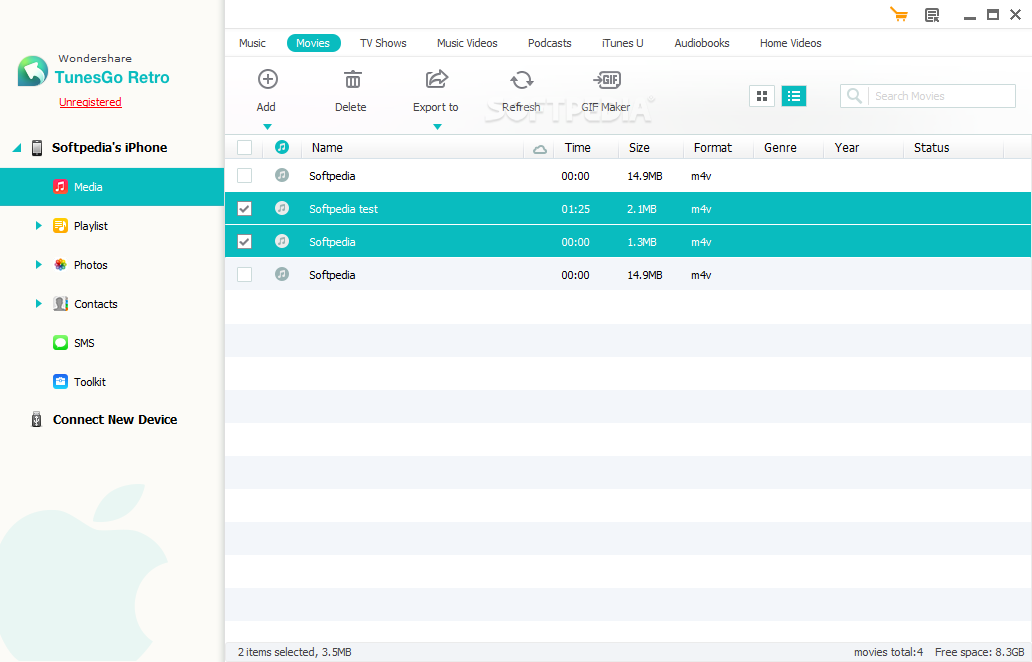
Task: Click "2 items selected, 3.5MB" status text
Action: (x=295, y=652)
